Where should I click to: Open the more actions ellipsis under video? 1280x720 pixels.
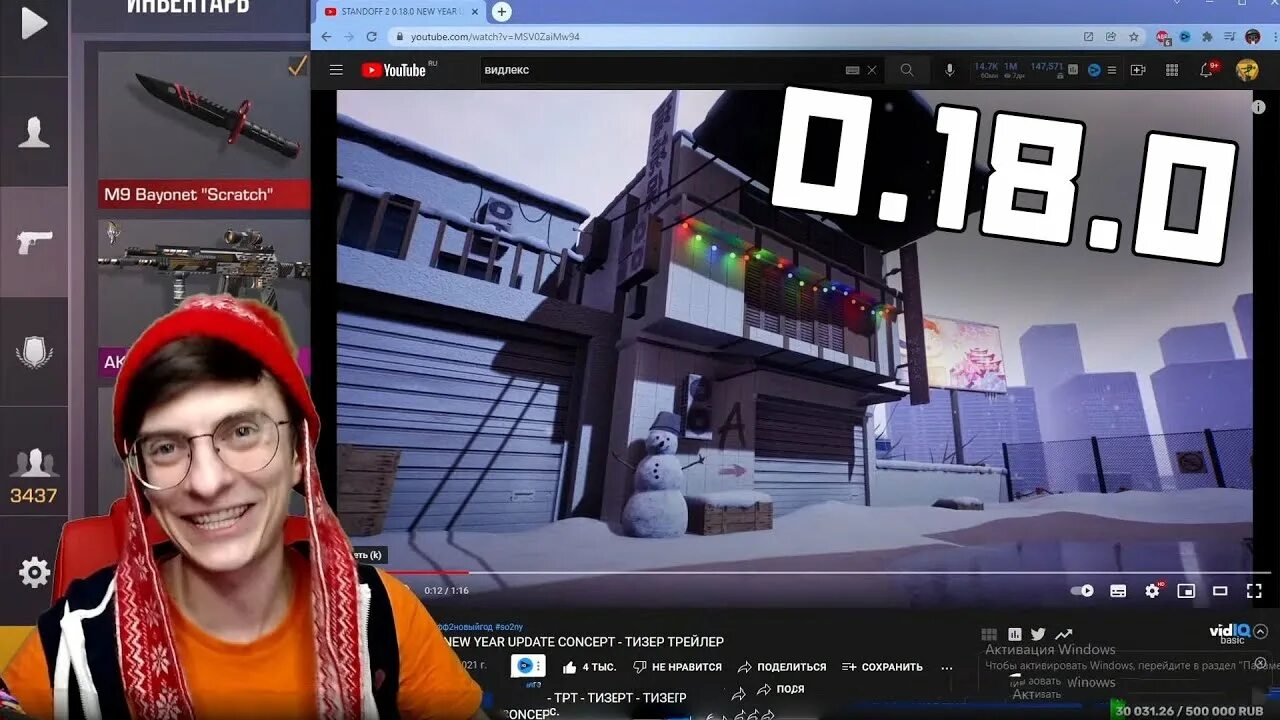947,666
